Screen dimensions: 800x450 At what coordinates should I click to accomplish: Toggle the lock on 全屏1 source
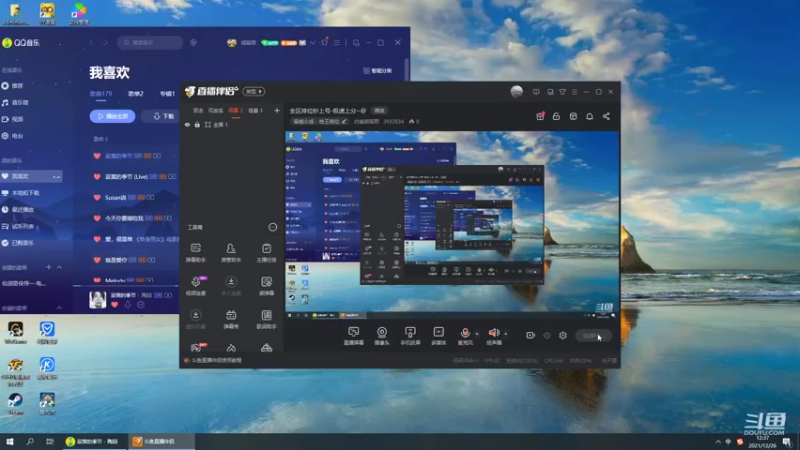pyautogui.click(x=197, y=124)
